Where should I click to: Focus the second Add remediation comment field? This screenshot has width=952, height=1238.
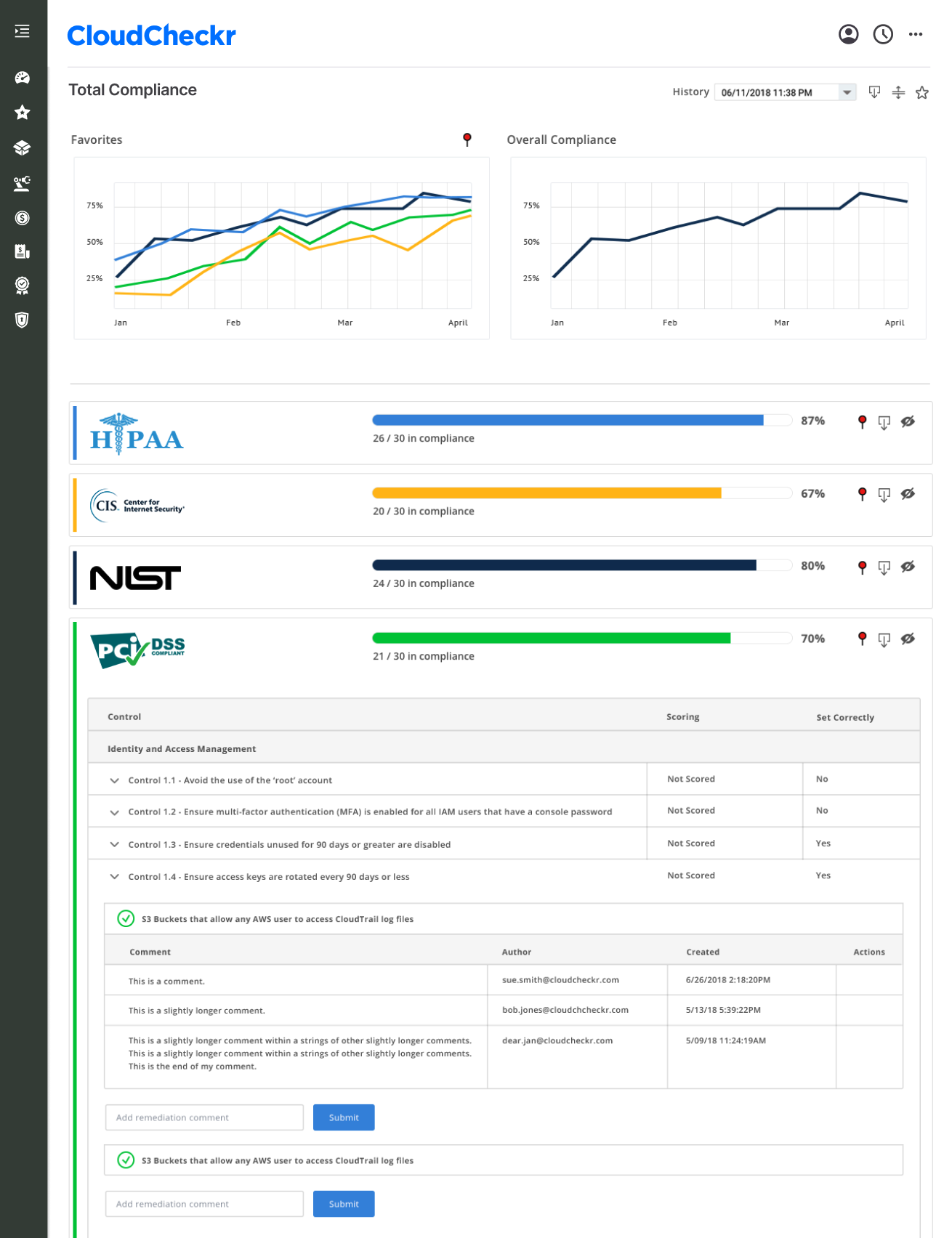[204, 1204]
